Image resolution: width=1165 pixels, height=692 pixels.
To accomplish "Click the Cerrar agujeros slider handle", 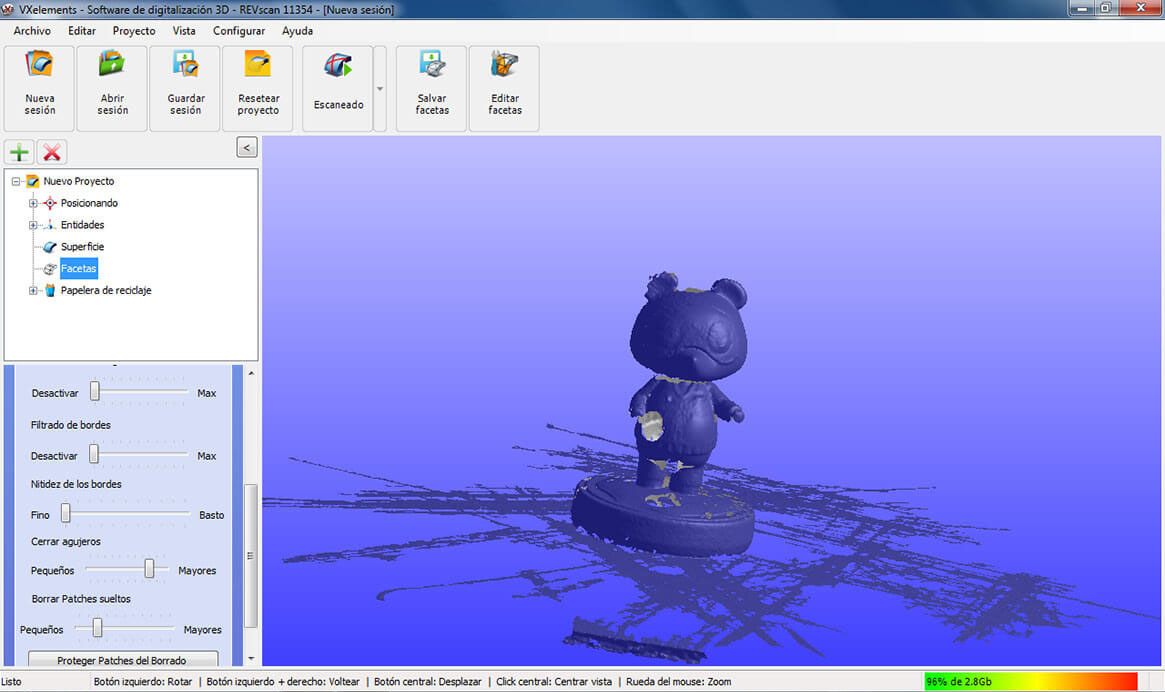I will [149, 569].
